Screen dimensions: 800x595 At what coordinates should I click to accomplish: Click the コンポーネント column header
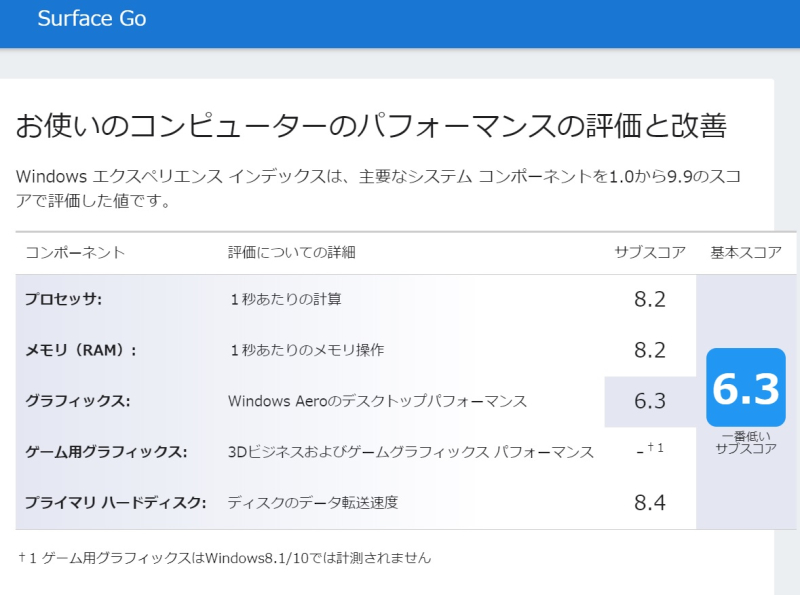pyautogui.click(x=75, y=253)
